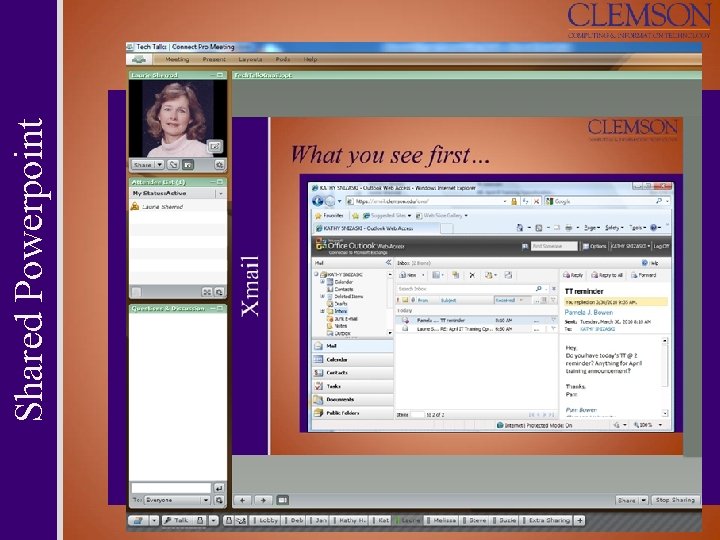Toggle the camera icon in camera pod
Image resolution: width=720 pixels, height=540 pixels.
(x=188, y=164)
